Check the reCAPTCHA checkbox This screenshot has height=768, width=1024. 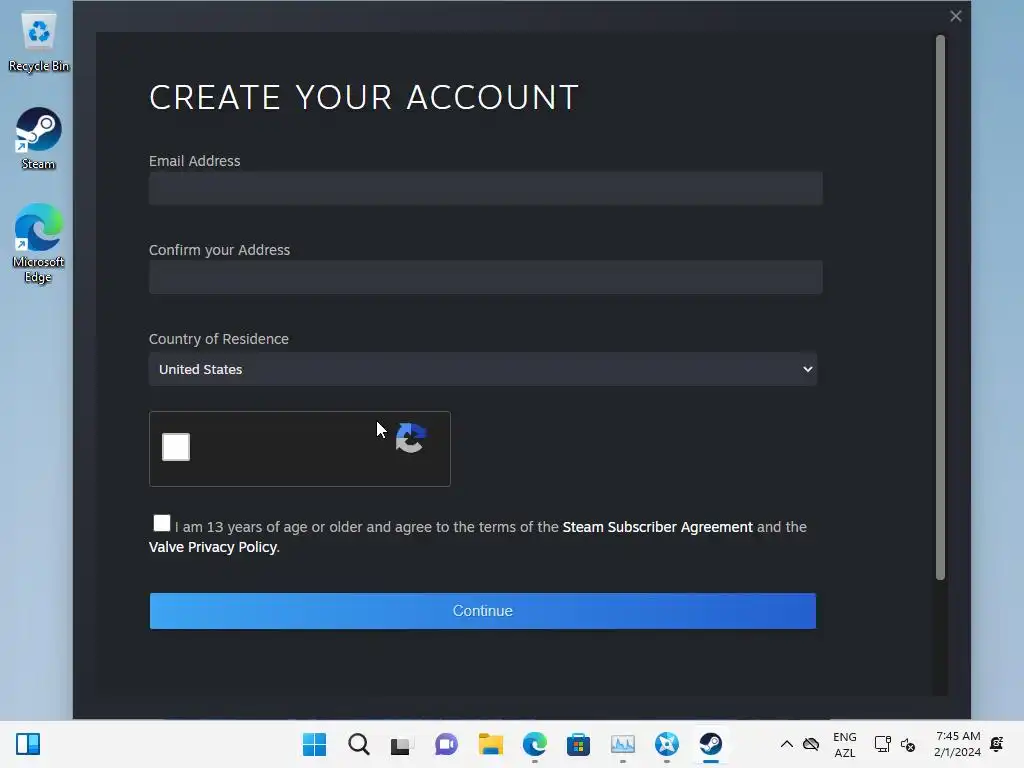176,447
